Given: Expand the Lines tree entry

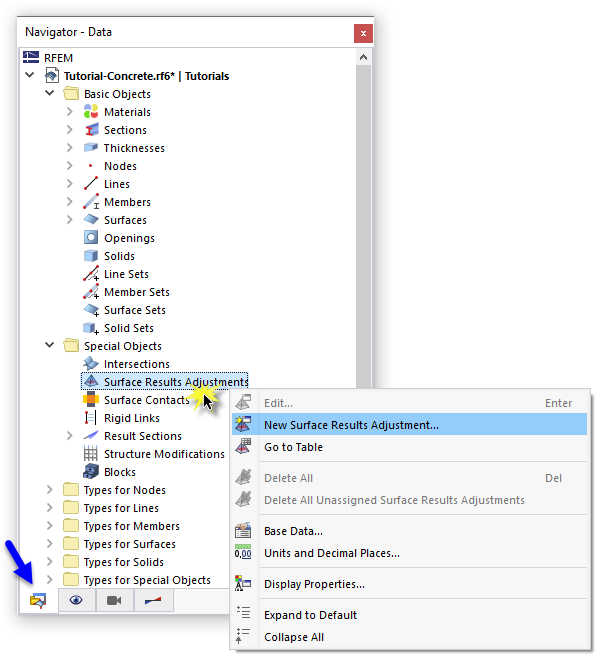Looking at the screenshot, I should [69, 184].
